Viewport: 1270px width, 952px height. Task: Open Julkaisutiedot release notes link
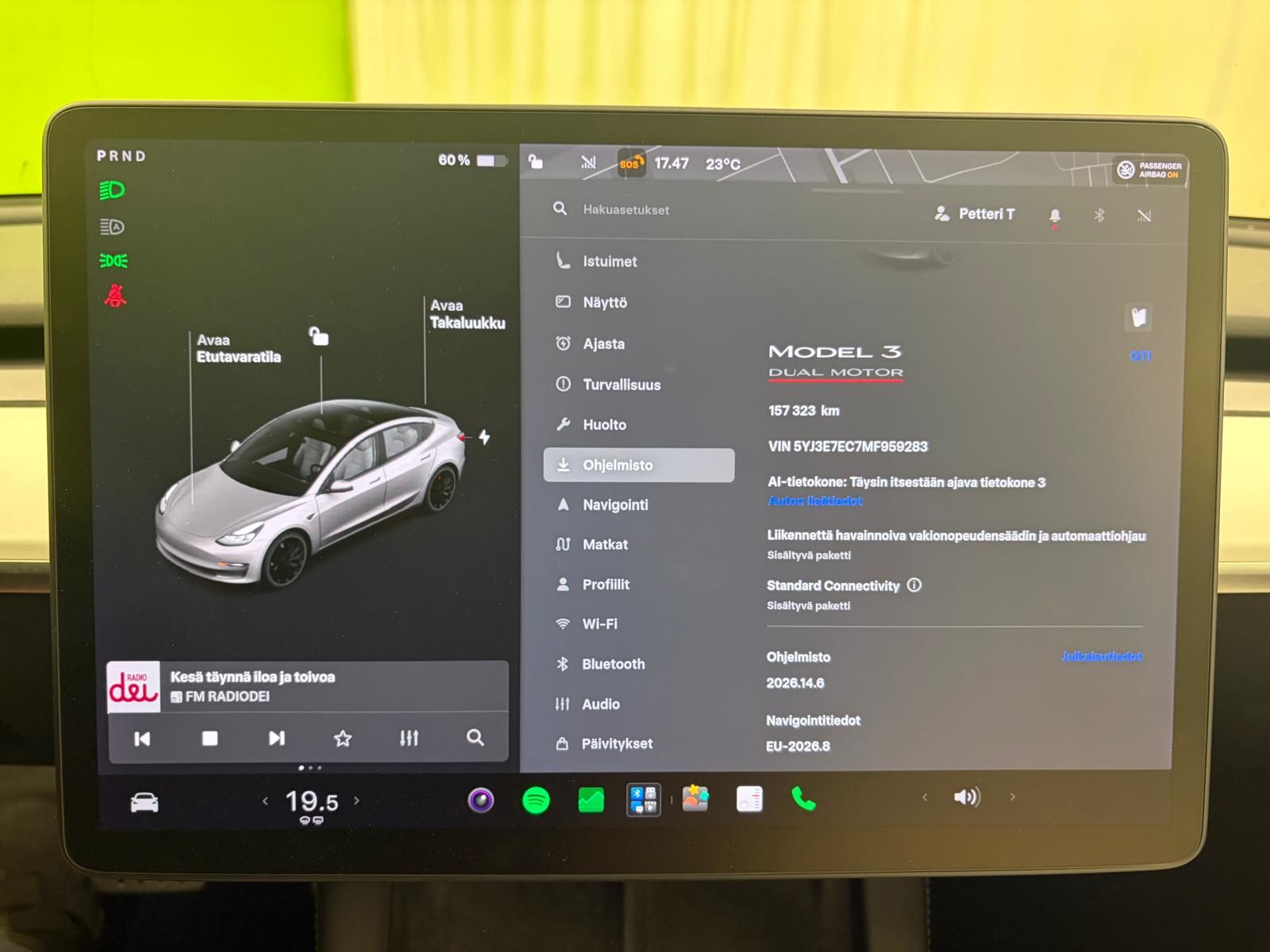pyautogui.click(x=1102, y=656)
